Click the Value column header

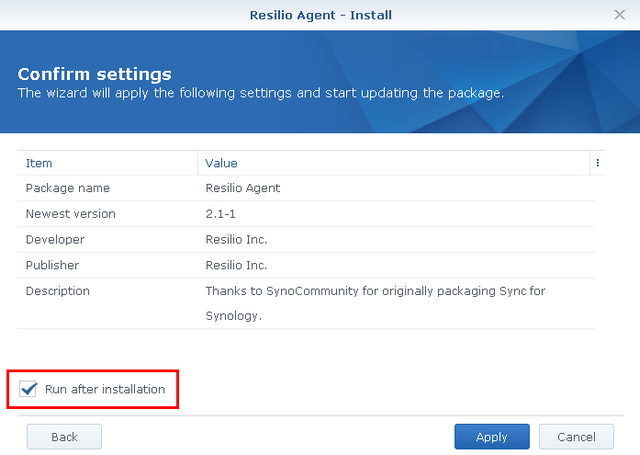coord(221,163)
